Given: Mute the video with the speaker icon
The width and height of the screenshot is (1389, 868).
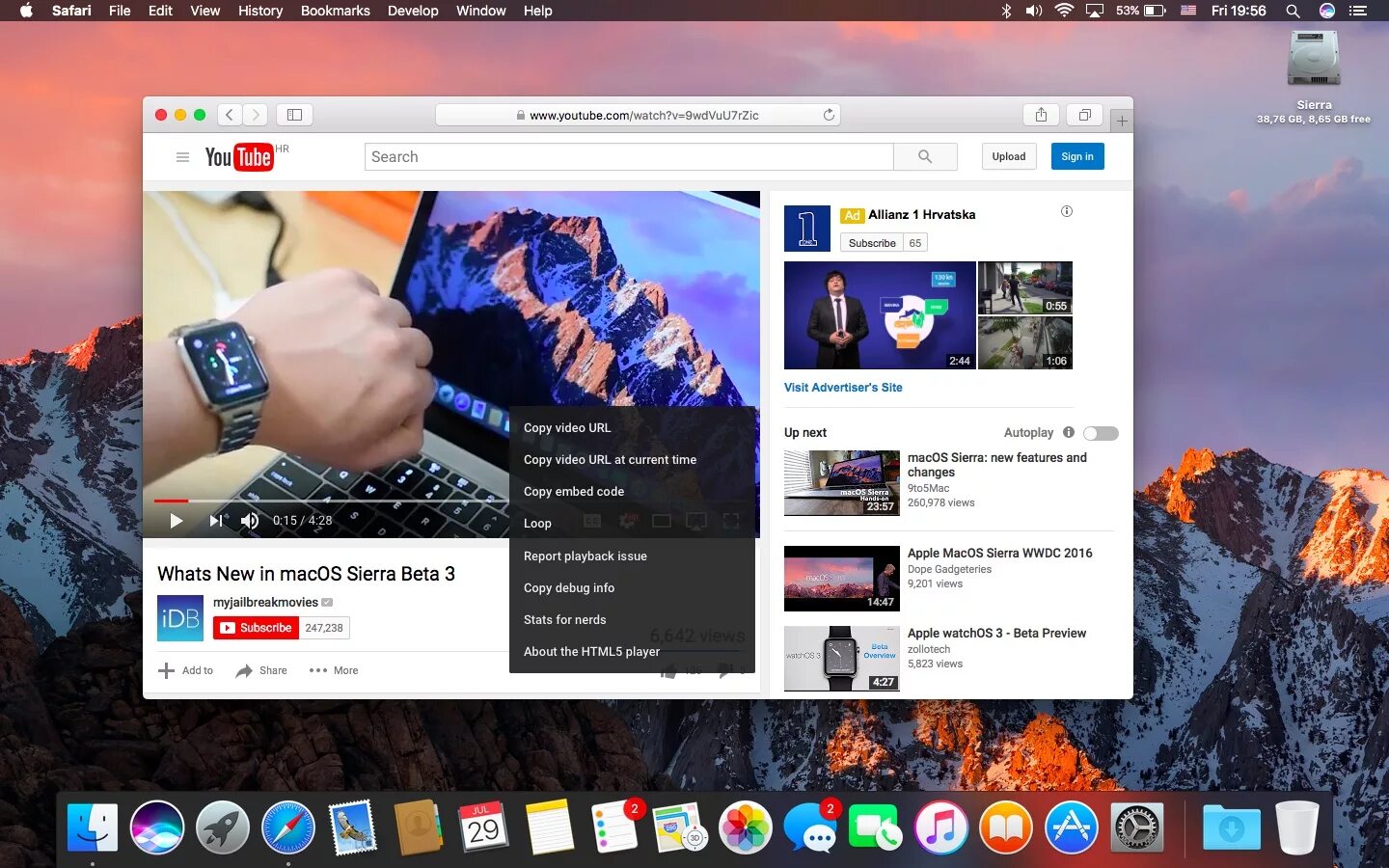Looking at the screenshot, I should pos(250,521).
